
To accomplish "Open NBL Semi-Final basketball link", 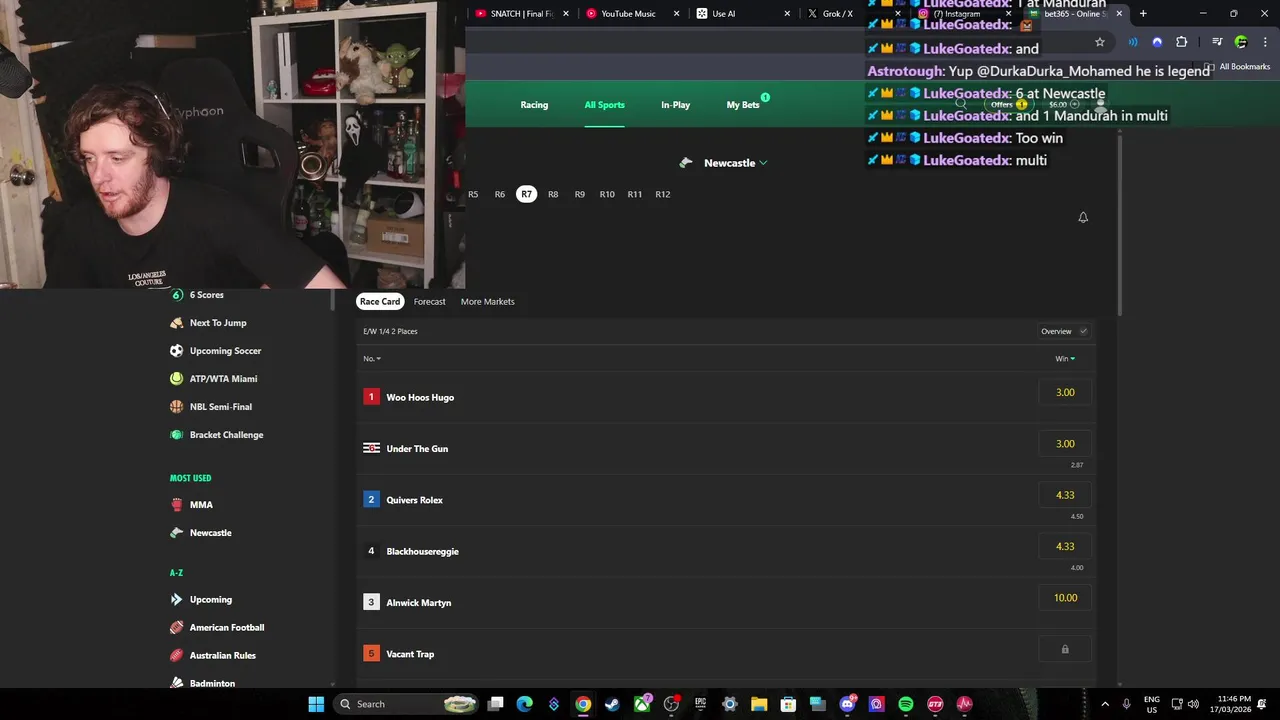I will tap(211, 407).
